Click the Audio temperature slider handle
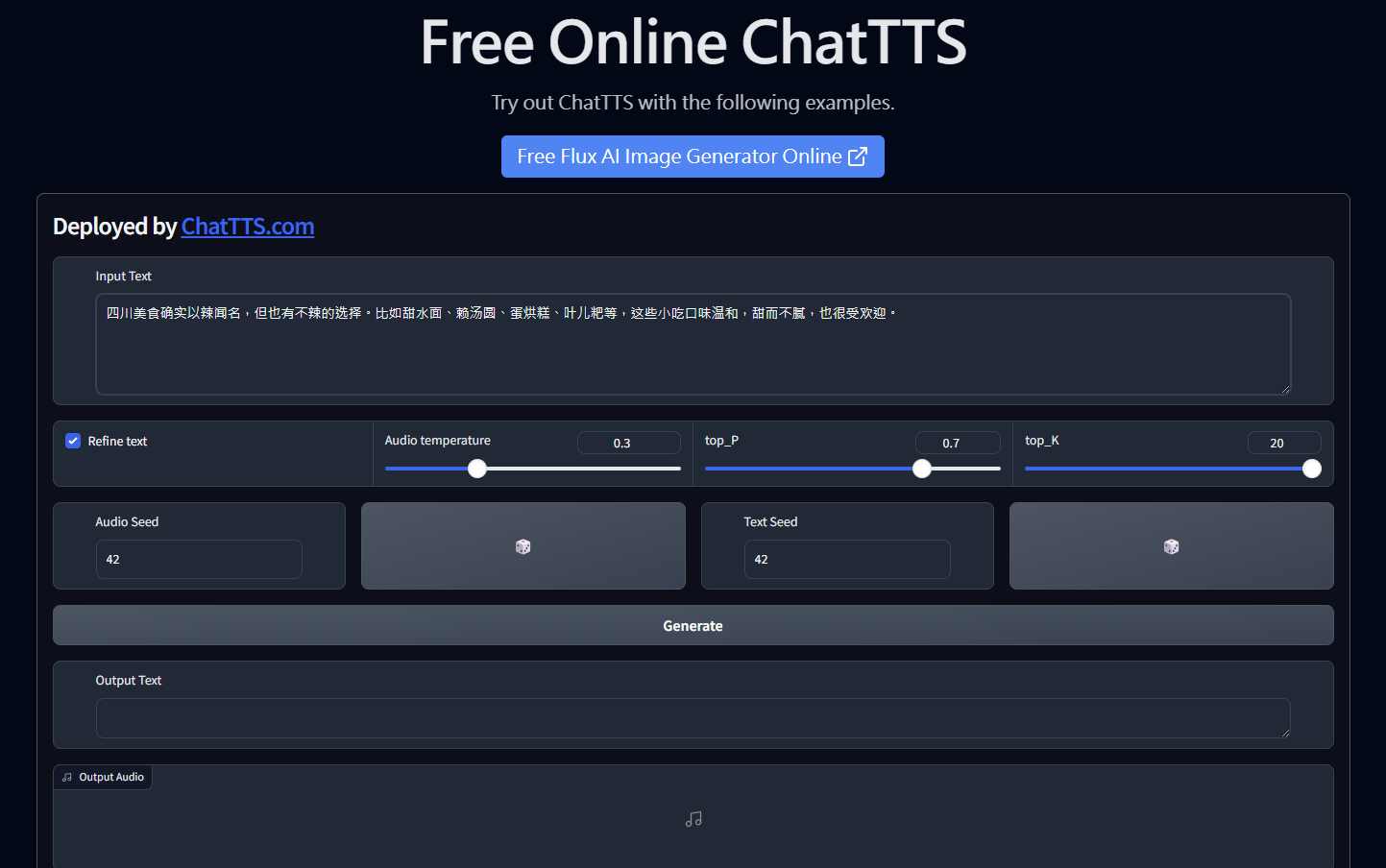This screenshot has height=868, width=1386. point(477,469)
